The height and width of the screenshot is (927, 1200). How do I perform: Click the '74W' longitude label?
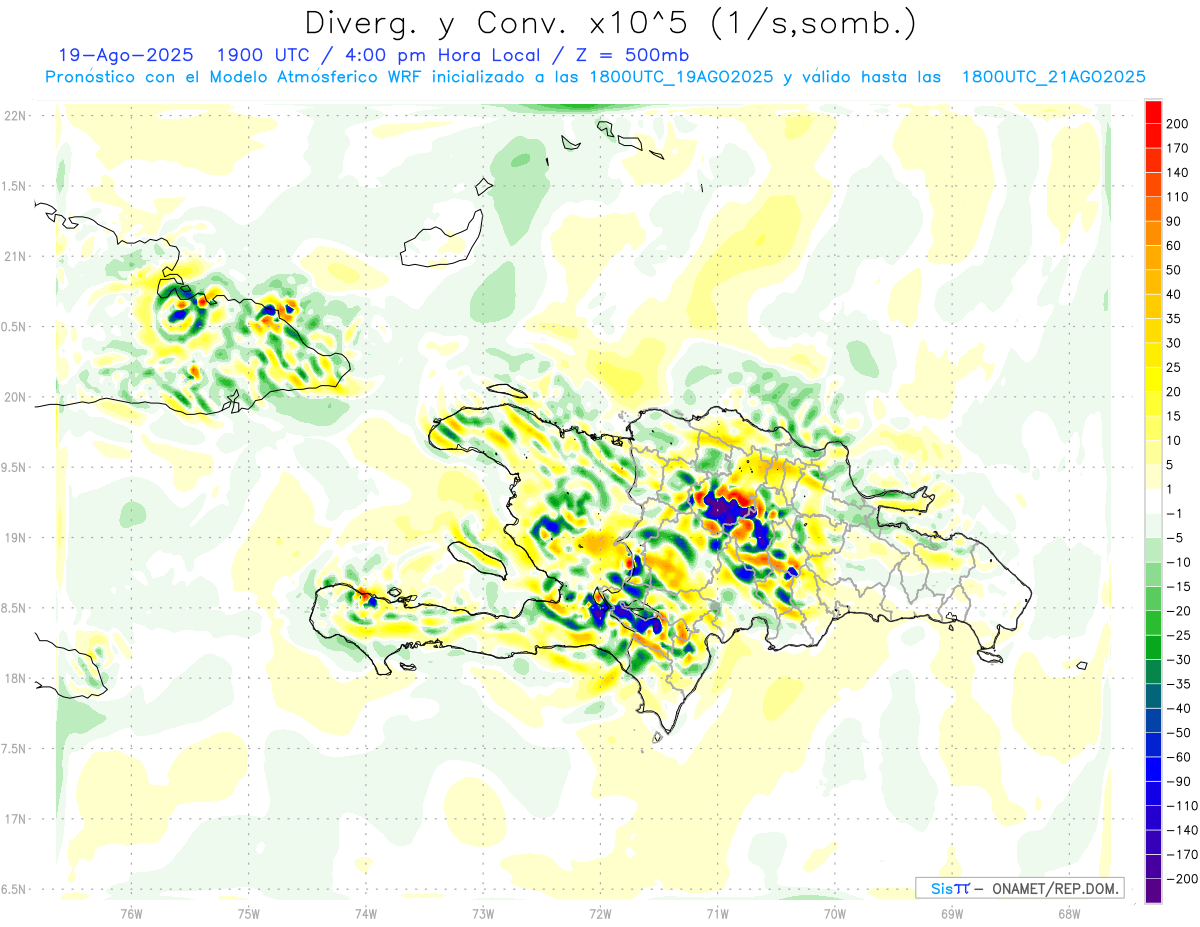[x=366, y=913]
